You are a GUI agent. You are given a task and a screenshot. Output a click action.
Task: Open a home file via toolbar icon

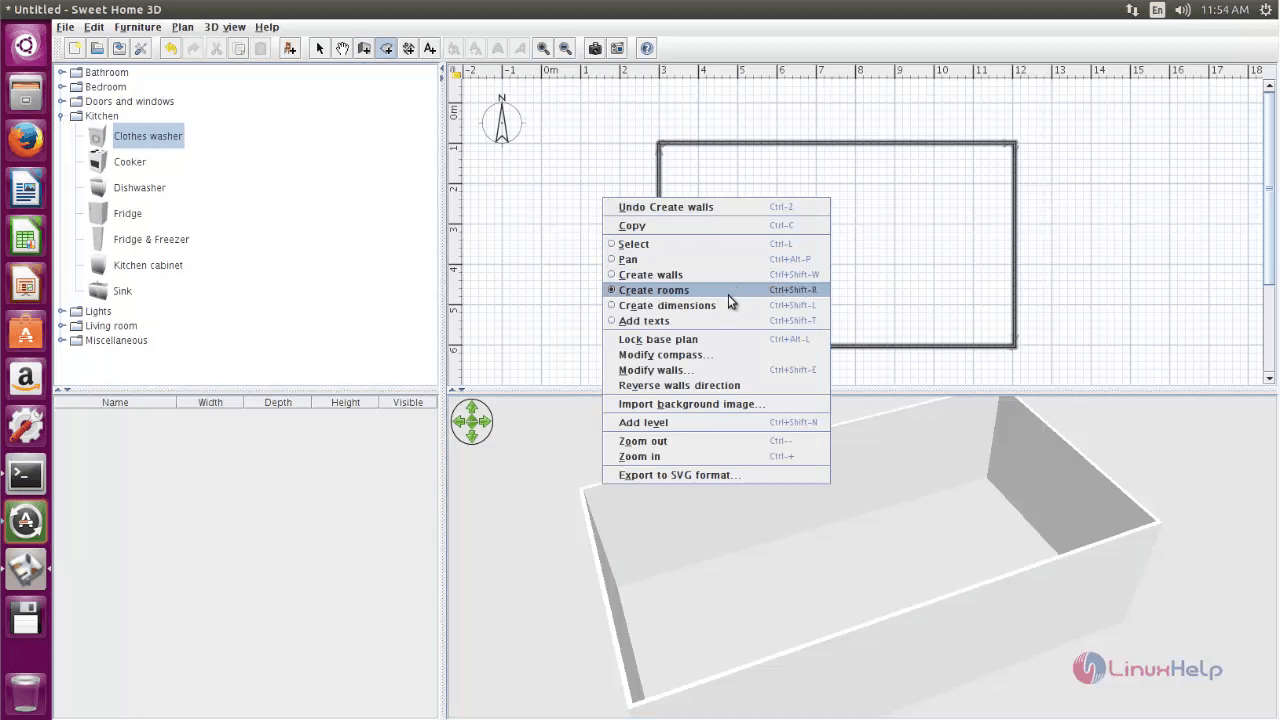click(x=97, y=48)
